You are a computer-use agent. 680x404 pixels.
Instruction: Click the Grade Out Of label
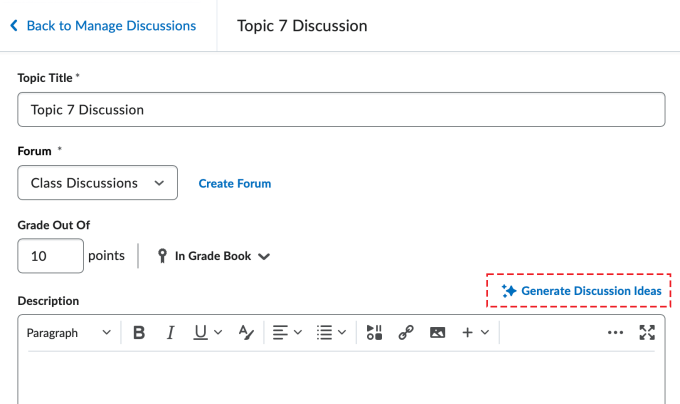click(54, 225)
